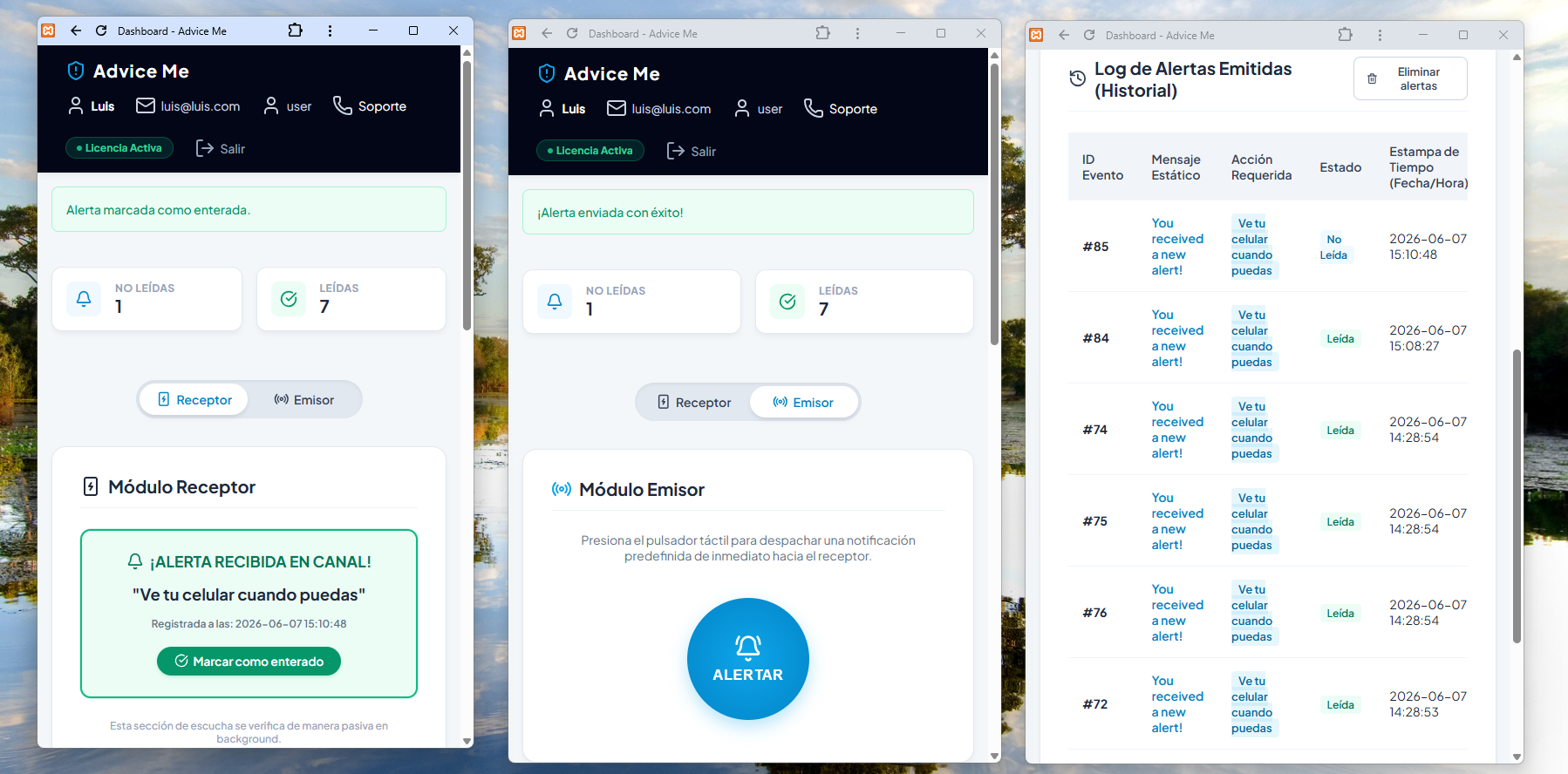Screen dimensions: 1568x774
Task: Click Eliminar alertas trash button
Action: coord(1410,78)
